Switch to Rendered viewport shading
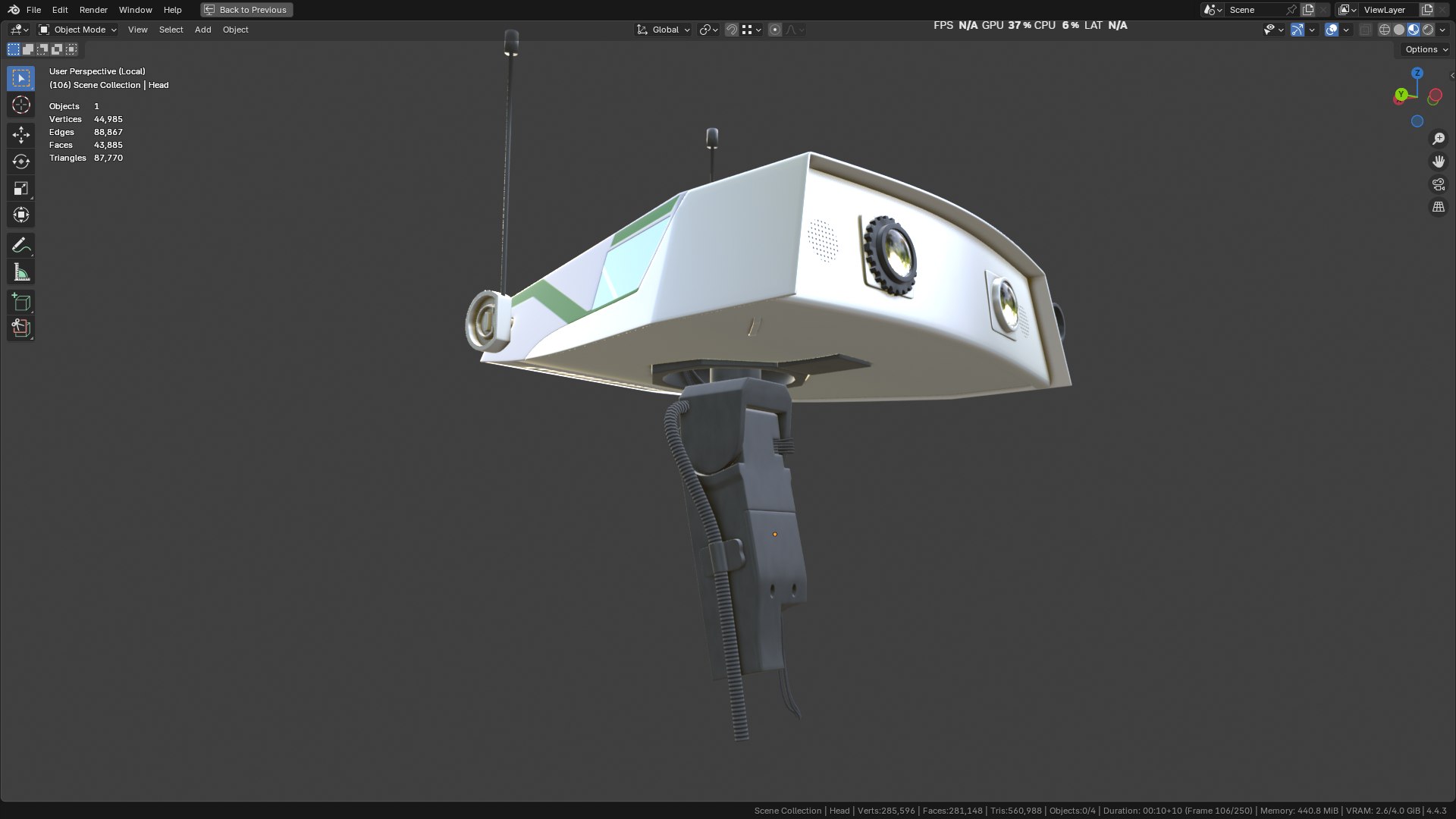This screenshot has height=819, width=1456. [x=1428, y=30]
